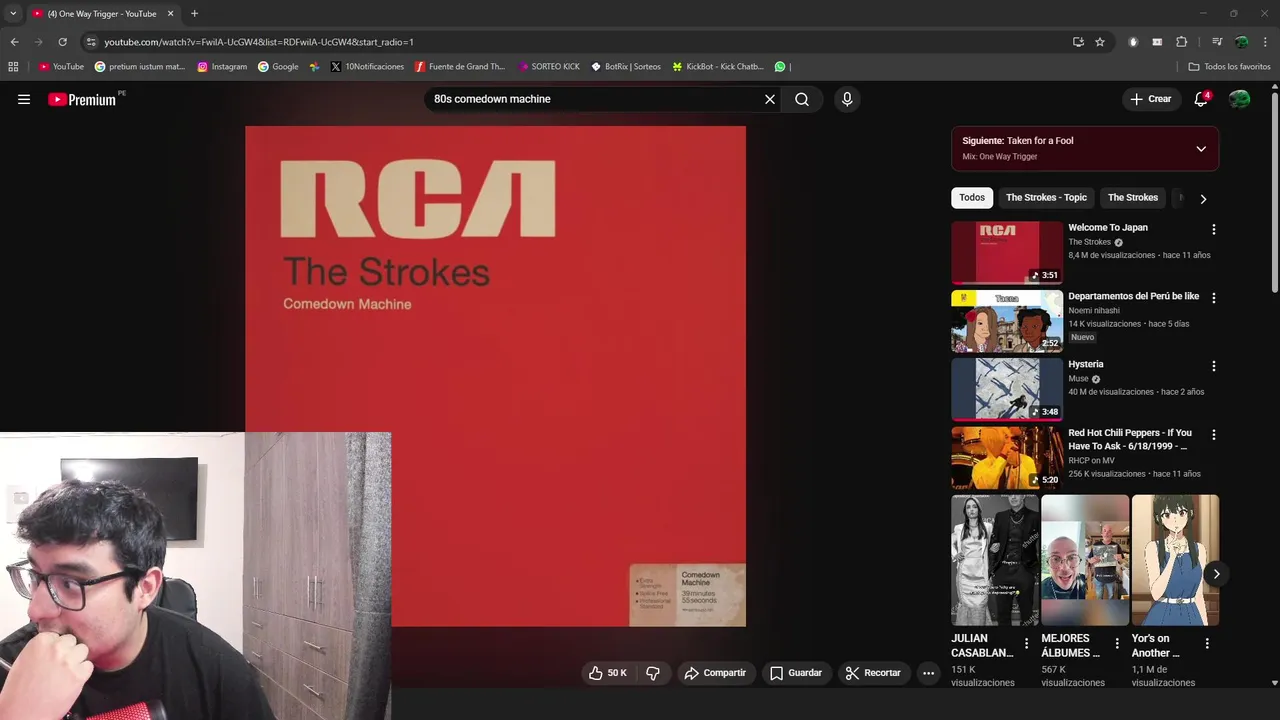
Task: Open the apps grid in bookmarks bar
Action: 13,67
